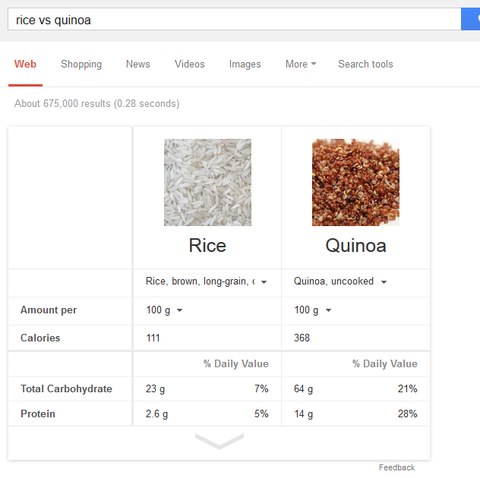This screenshot has width=480, height=478.
Task: Switch to the Videos tab
Action: pos(190,64)
